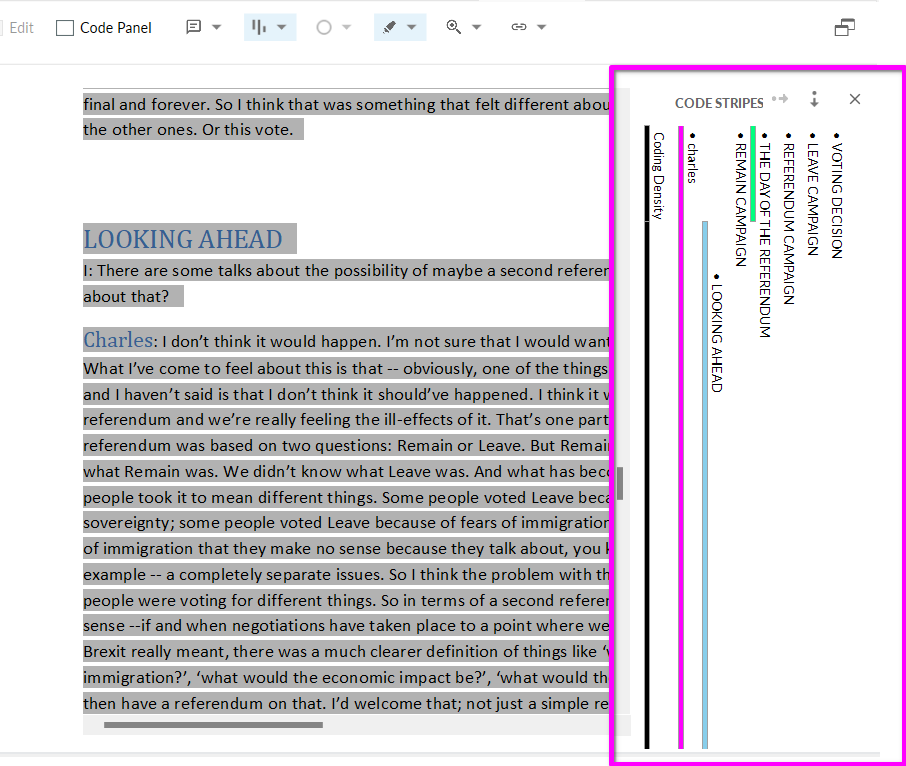Undock the document window
This screenshot has height=766, width=906.
(x=844, y=28)
